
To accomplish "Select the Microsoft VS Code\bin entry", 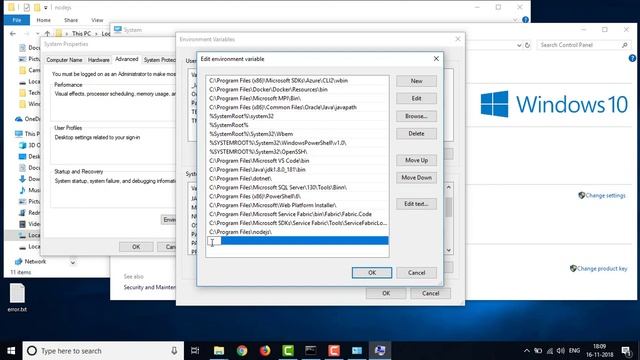I will (x=298, y=161).
